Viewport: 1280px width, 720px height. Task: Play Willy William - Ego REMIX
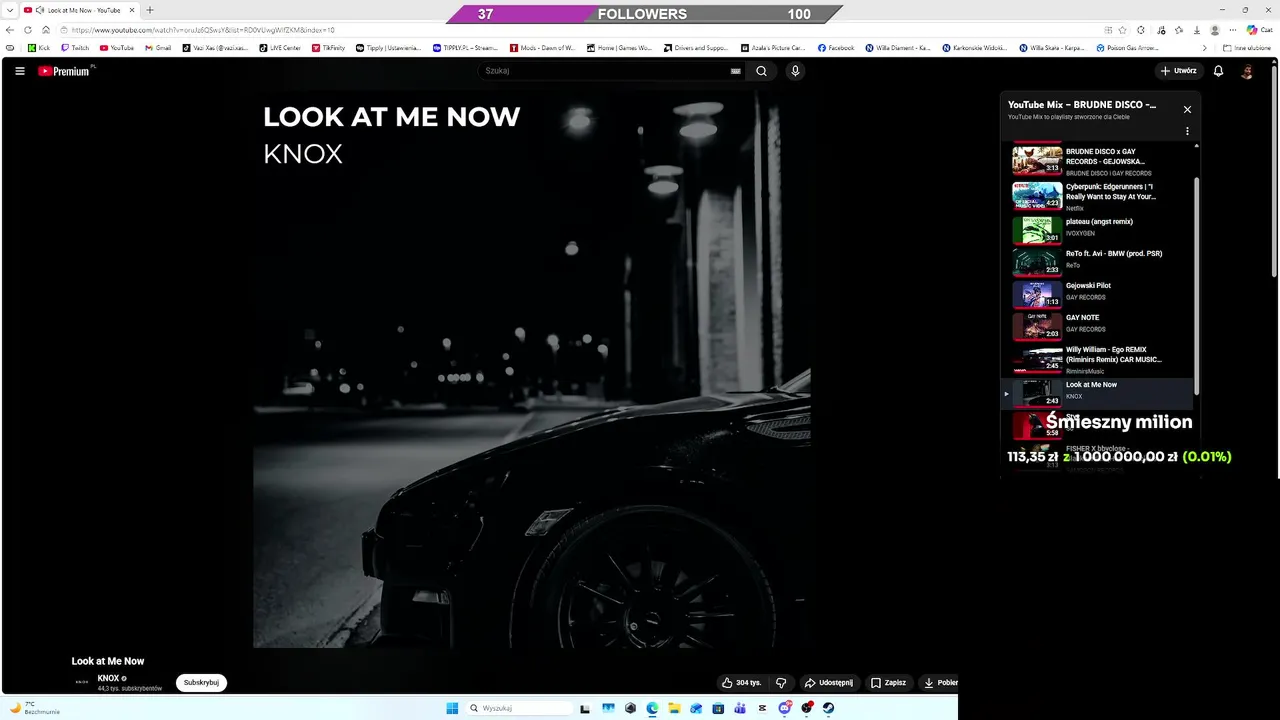pyautogui.click(x=1097, y=359)
